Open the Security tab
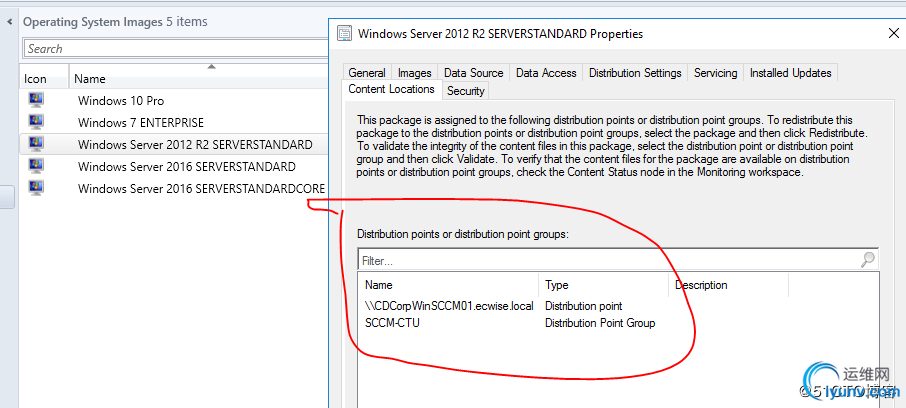This screenshot has height=408, width=906. tap(465, 91)
